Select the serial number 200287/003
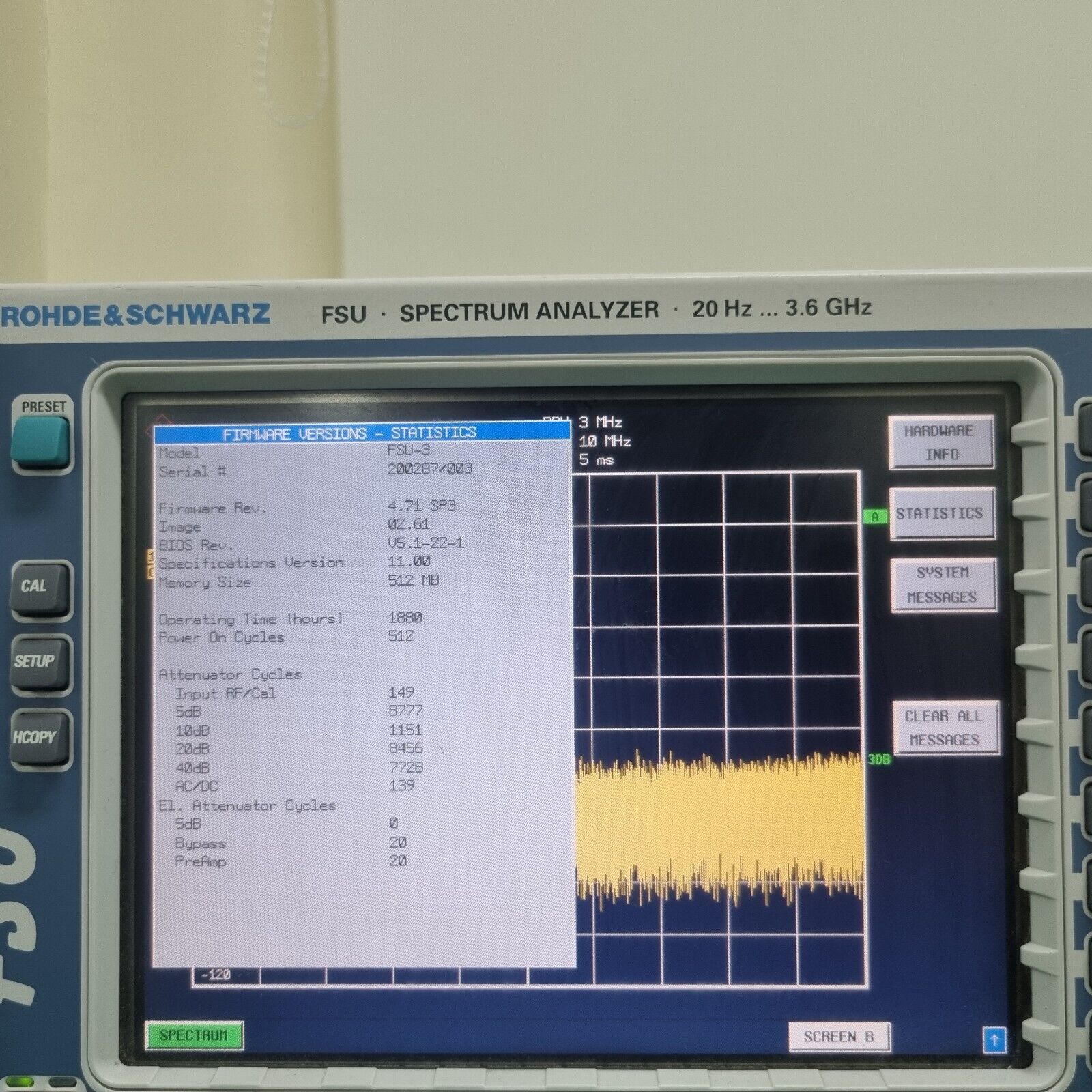This screenshot has width=1092, height=1092. click(x=429, y=469)
